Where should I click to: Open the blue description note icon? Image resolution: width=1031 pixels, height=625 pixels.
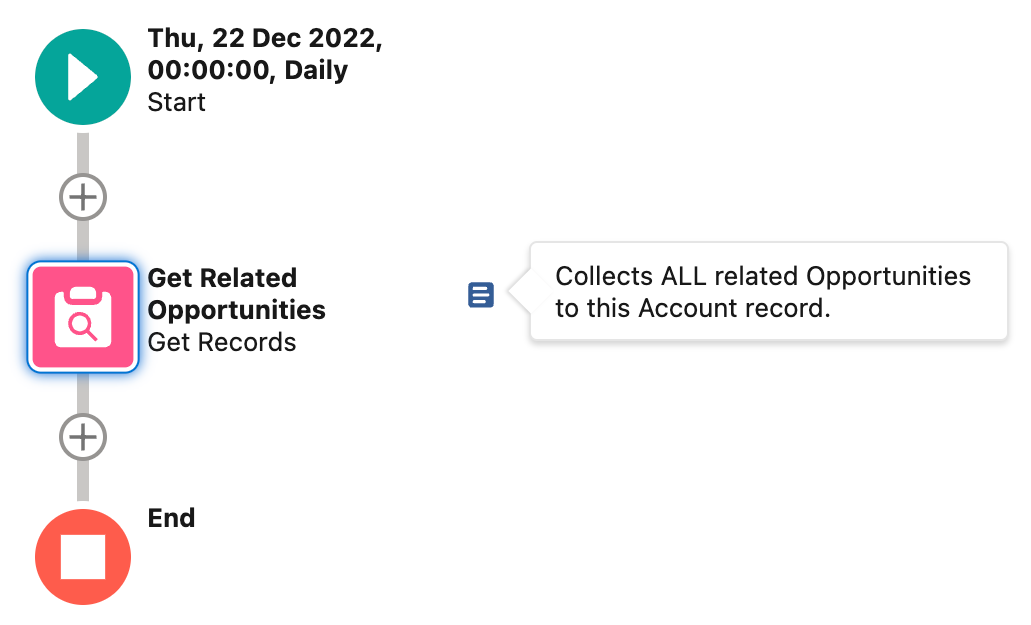coord(481,294)
